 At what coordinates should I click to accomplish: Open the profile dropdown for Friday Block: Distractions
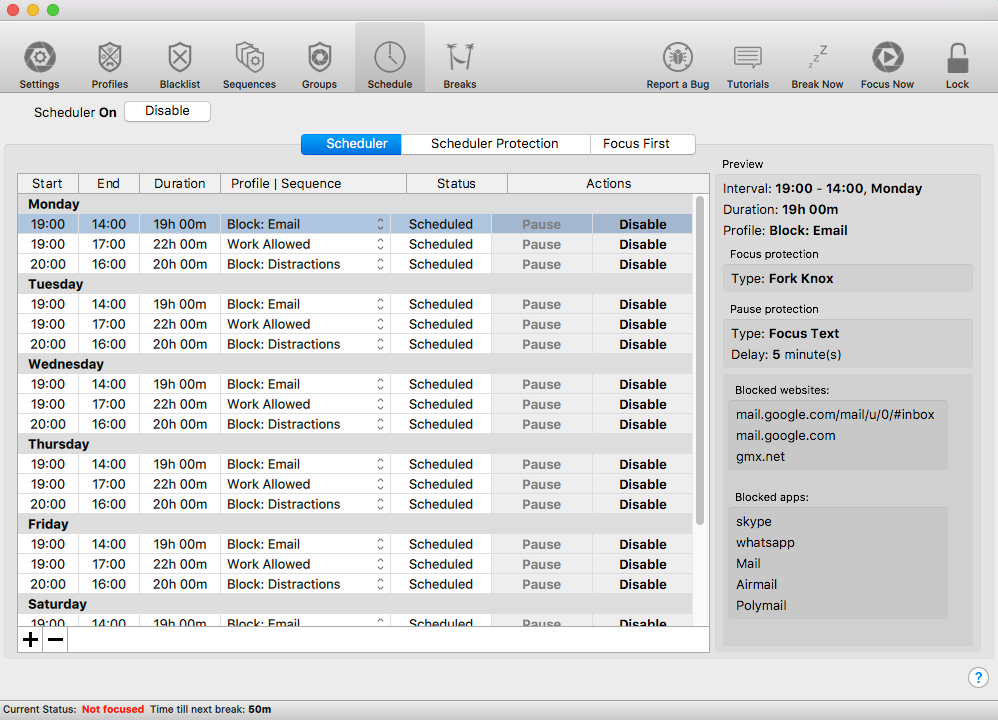click(x=380, y=584)
